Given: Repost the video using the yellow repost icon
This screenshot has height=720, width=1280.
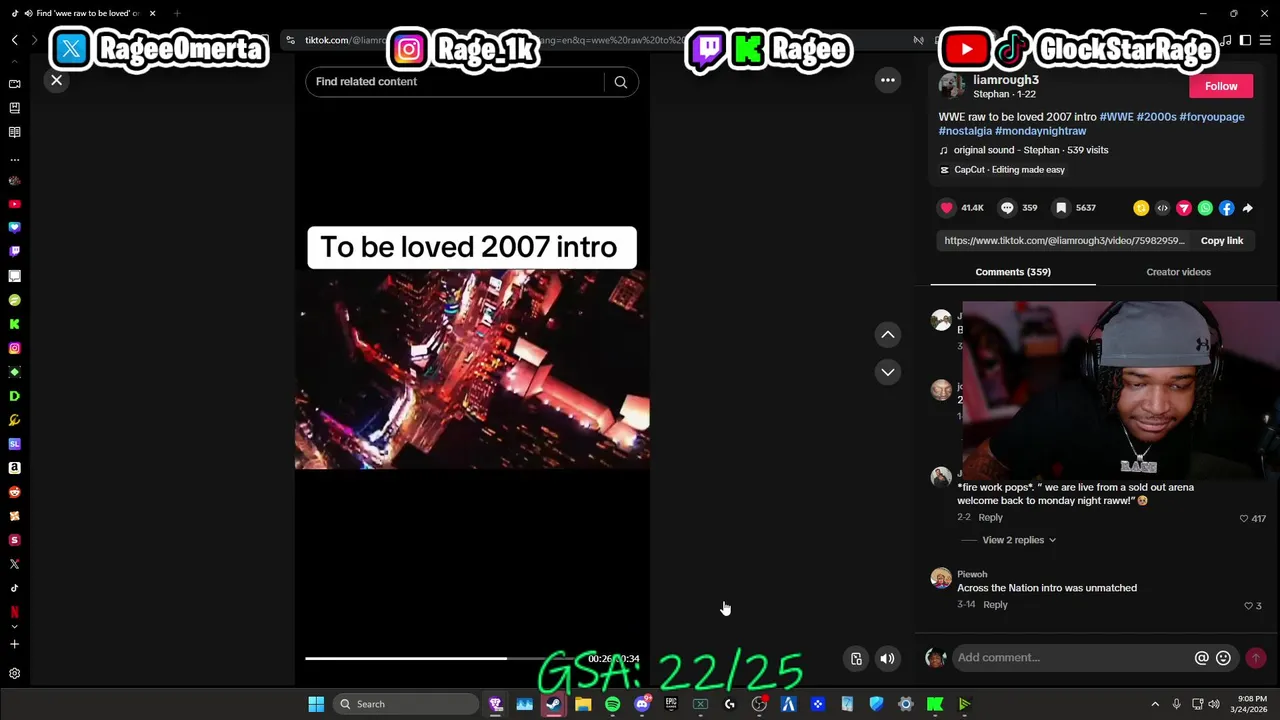Looking at the screenshot, I should (1141, 208).
